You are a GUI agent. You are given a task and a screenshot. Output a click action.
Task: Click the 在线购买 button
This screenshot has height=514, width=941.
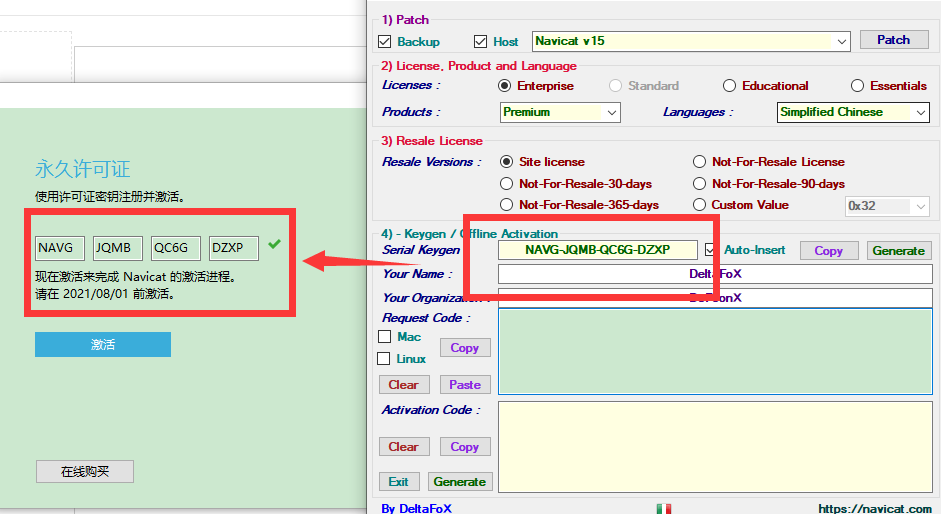(85, 471)
